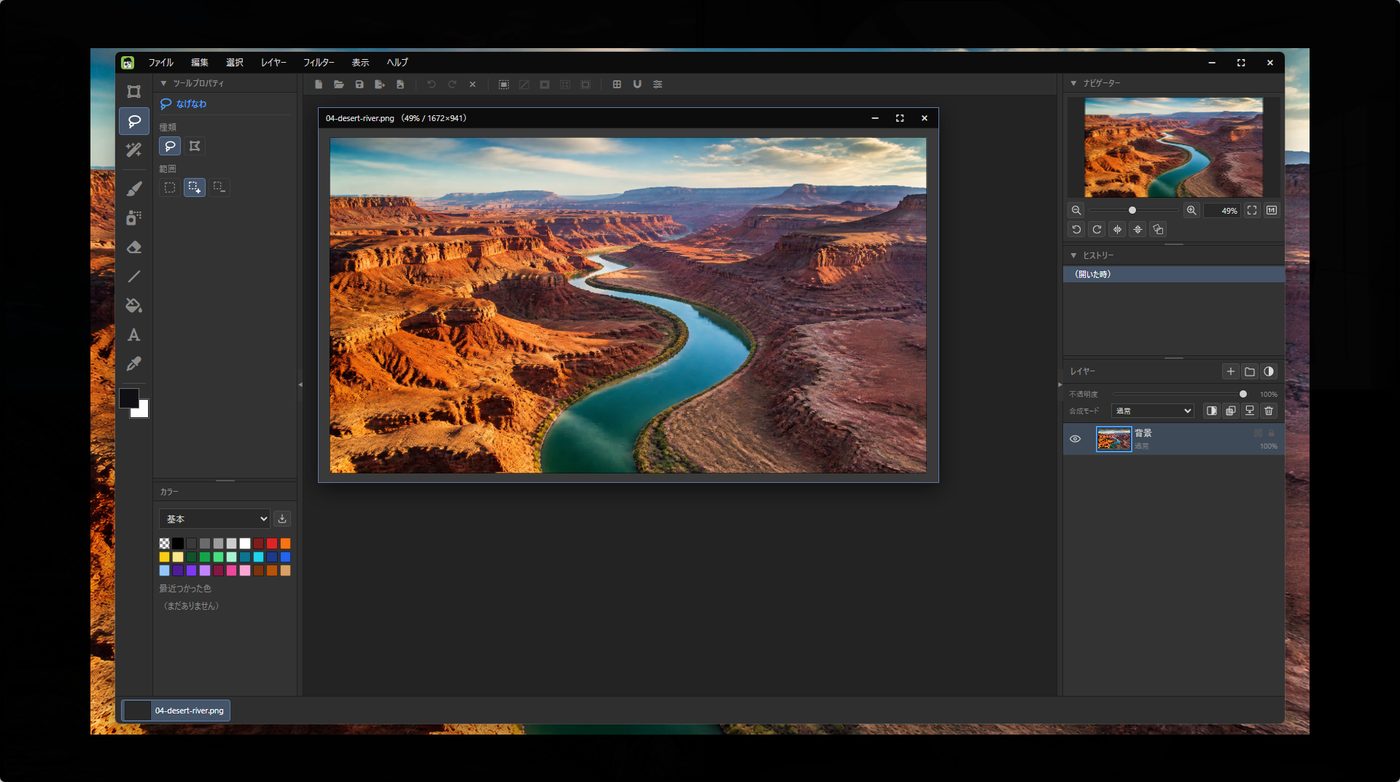
Task: Click the navigator zoom slider handle
Action: point(1132,210)
